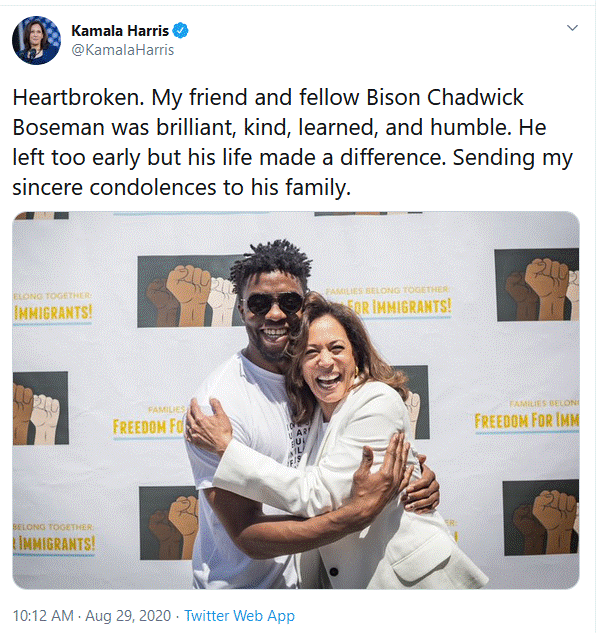Click the blue verified badge checkmark

(180, 31)
